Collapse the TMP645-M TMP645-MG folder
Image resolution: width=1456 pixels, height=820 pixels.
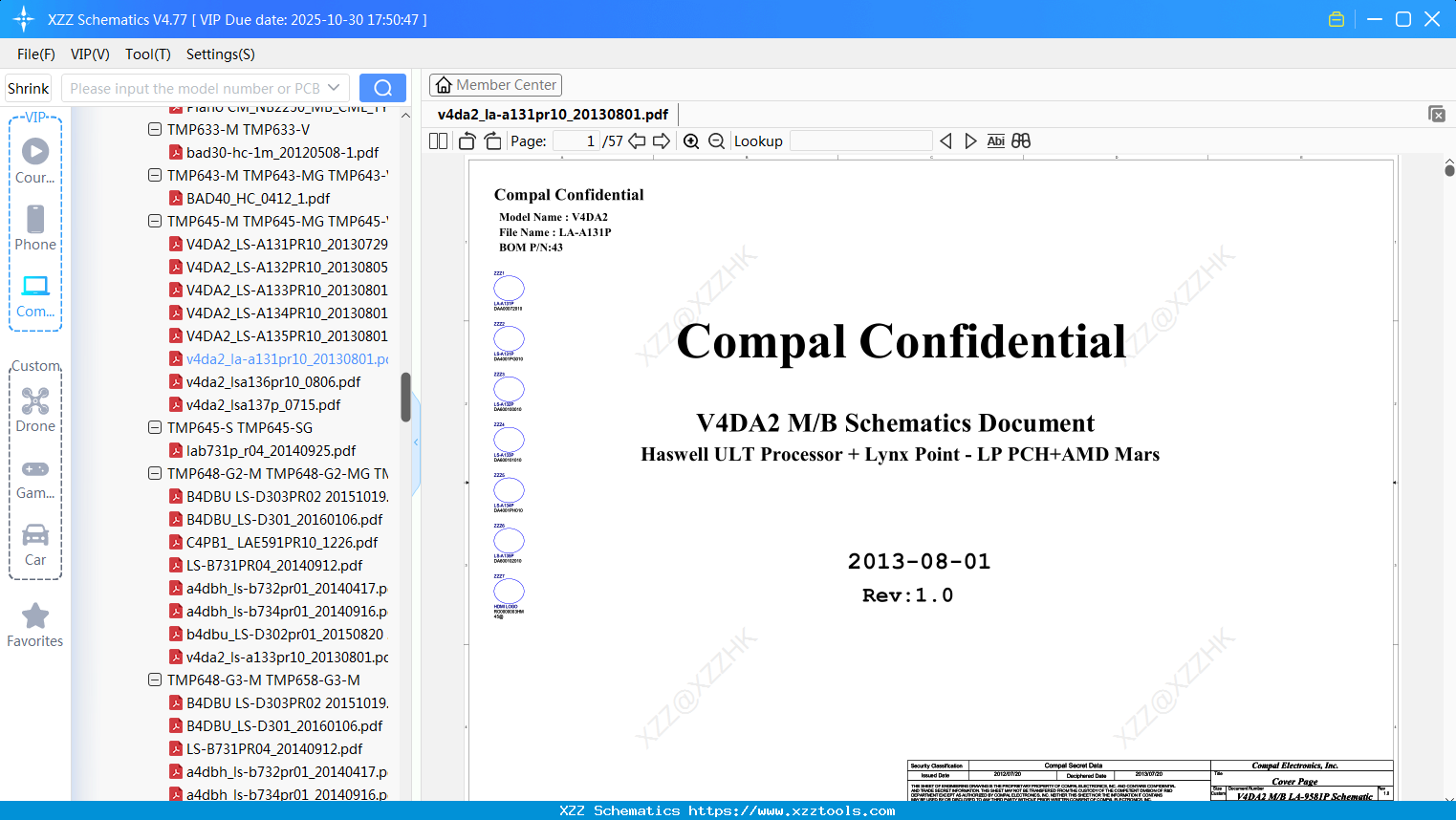click(x=155, y=221)
